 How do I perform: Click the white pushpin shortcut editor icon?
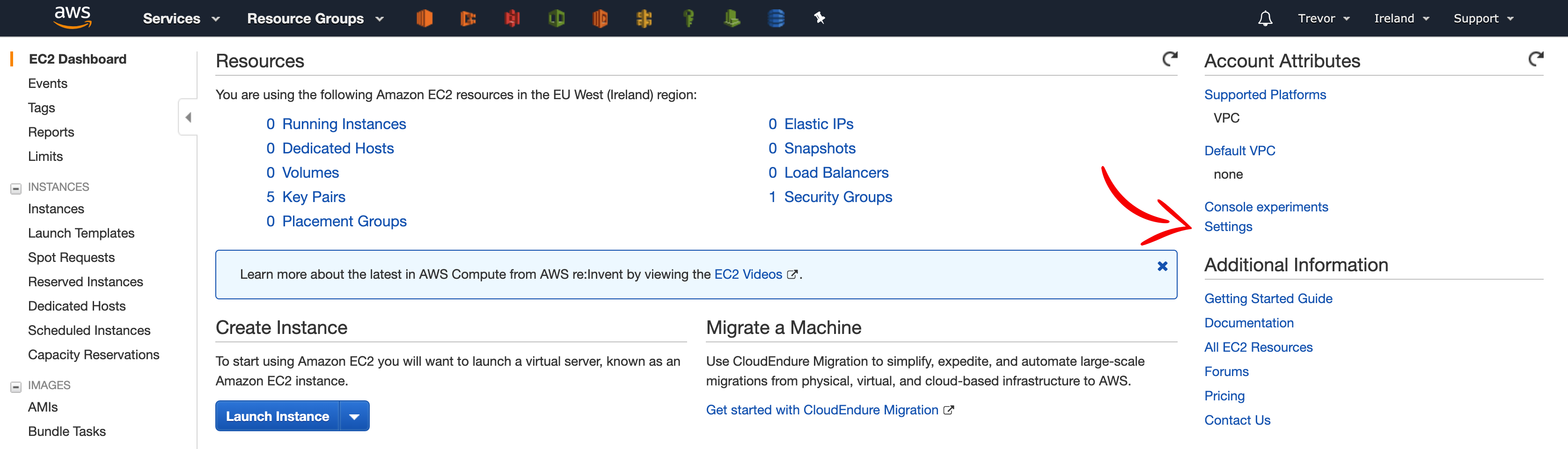click(820, 18)
